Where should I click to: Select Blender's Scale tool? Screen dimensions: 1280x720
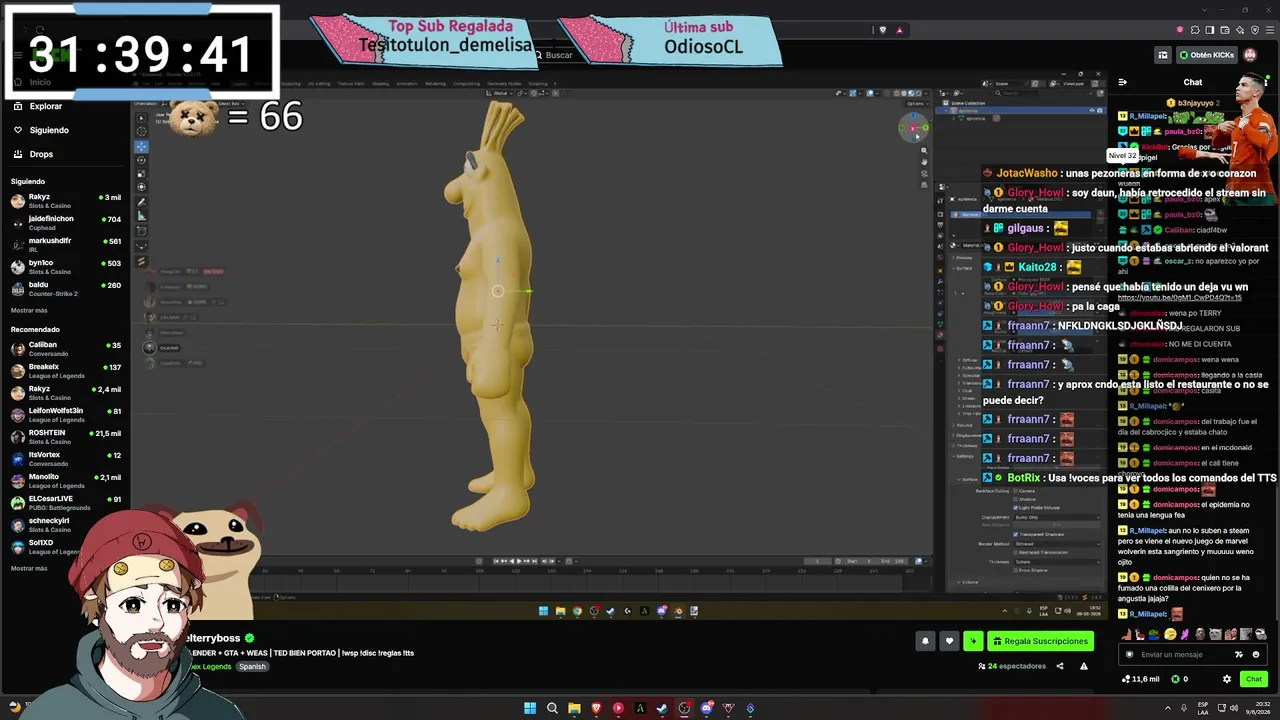(141, 173)
